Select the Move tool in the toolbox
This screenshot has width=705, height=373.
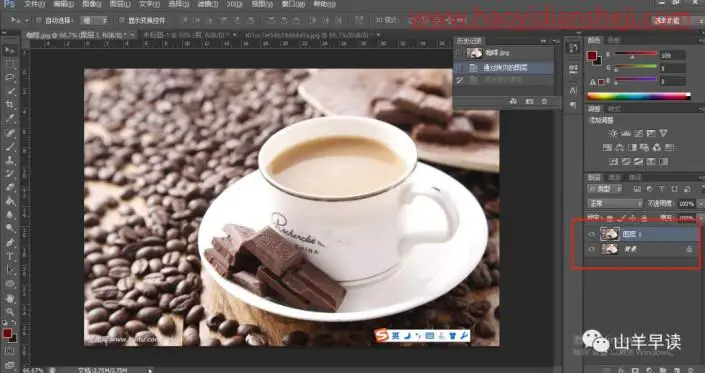point(10,50)
